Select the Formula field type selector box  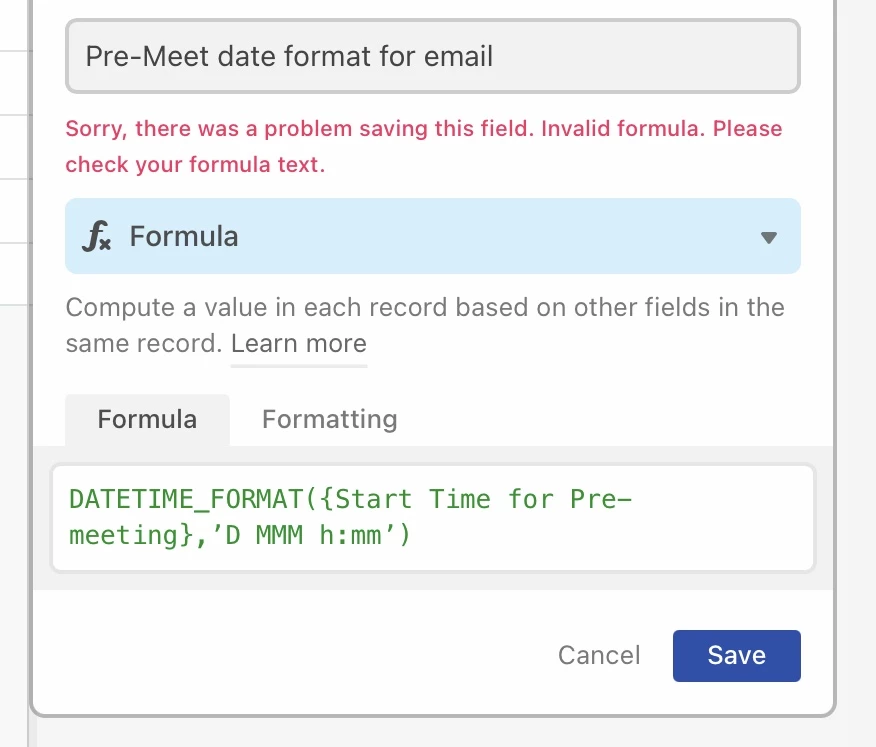pos(433,236)
